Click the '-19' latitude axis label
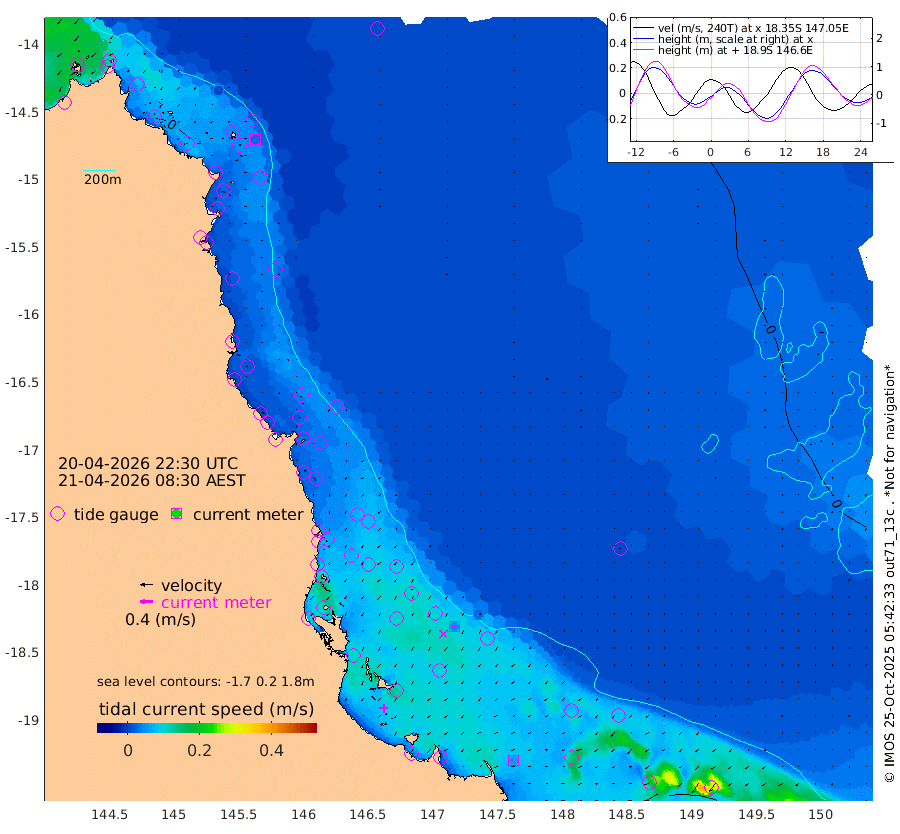The image size is (900, 834). [x=28, y=720]
